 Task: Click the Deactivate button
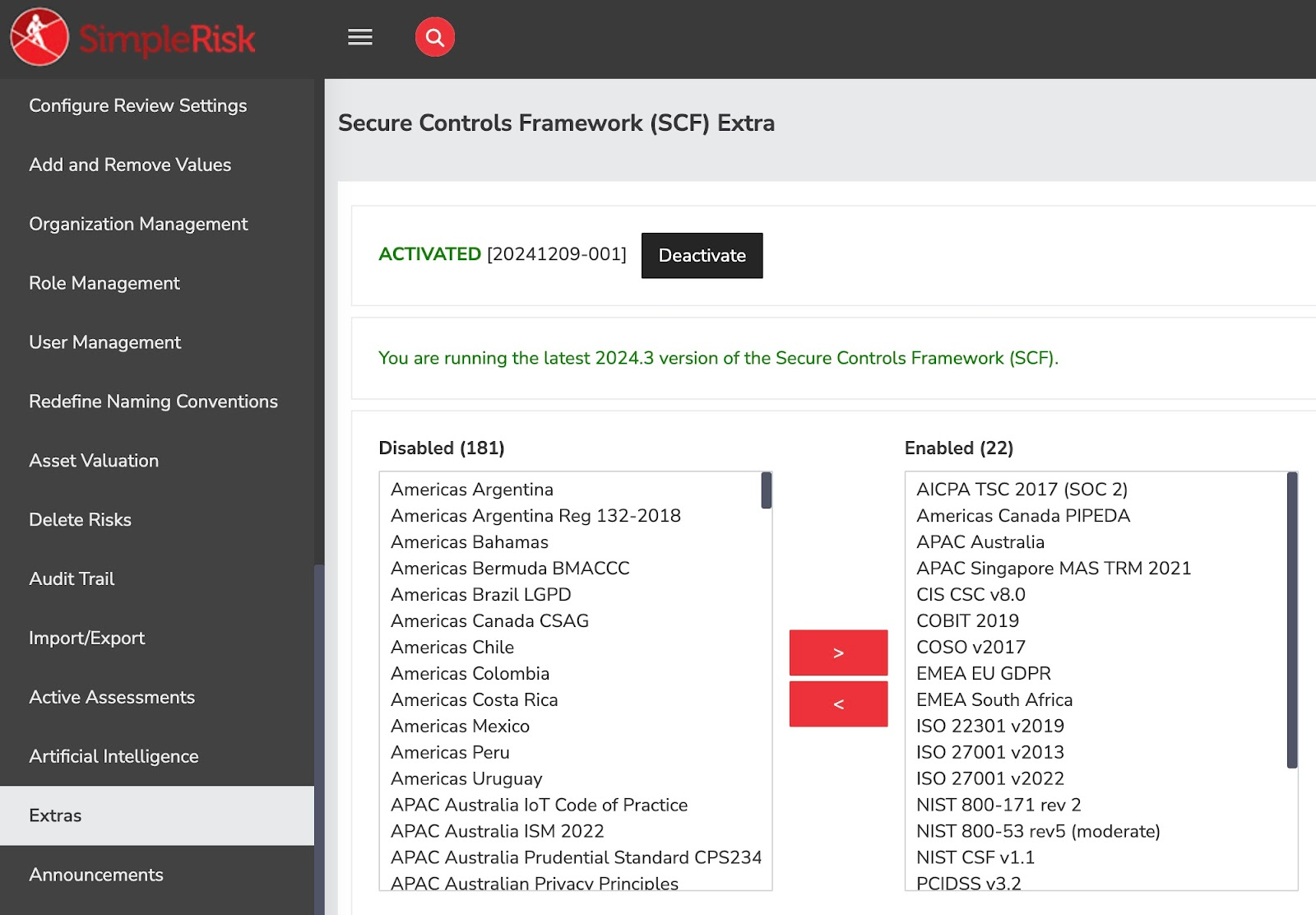tap(702, 255)
